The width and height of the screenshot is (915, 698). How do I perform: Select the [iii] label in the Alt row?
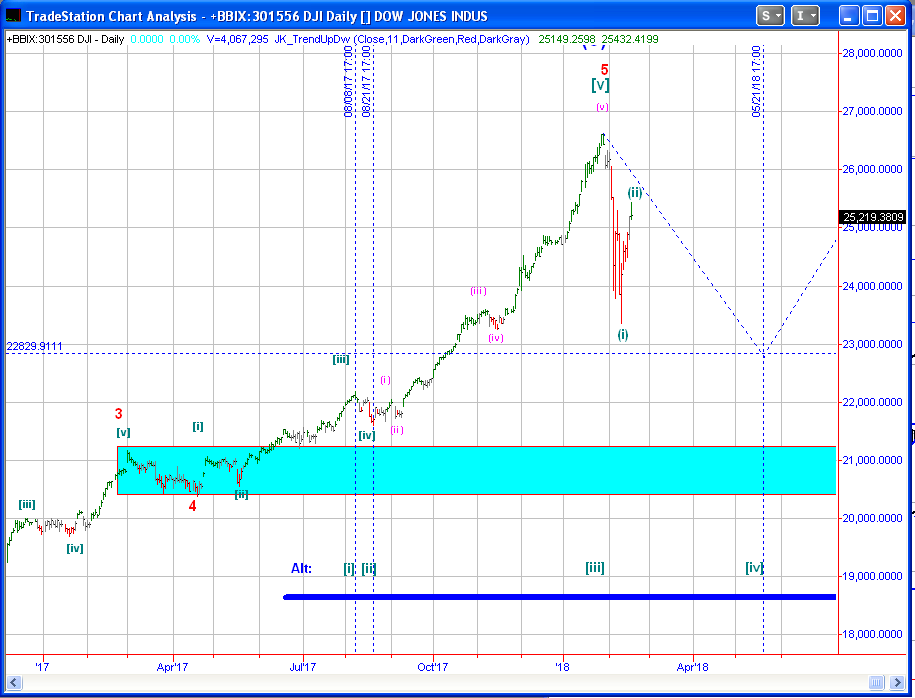[595, 568]
